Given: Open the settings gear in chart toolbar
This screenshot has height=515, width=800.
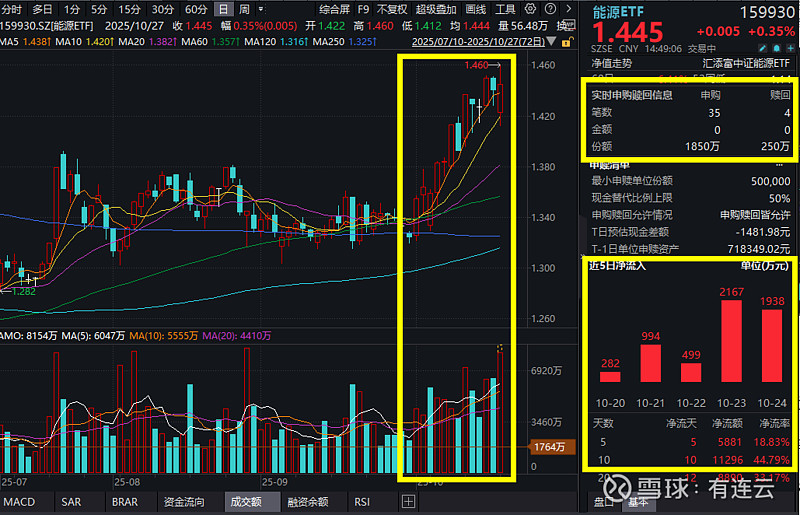Looking at the screenshot, I should click(x=531, y=9).
